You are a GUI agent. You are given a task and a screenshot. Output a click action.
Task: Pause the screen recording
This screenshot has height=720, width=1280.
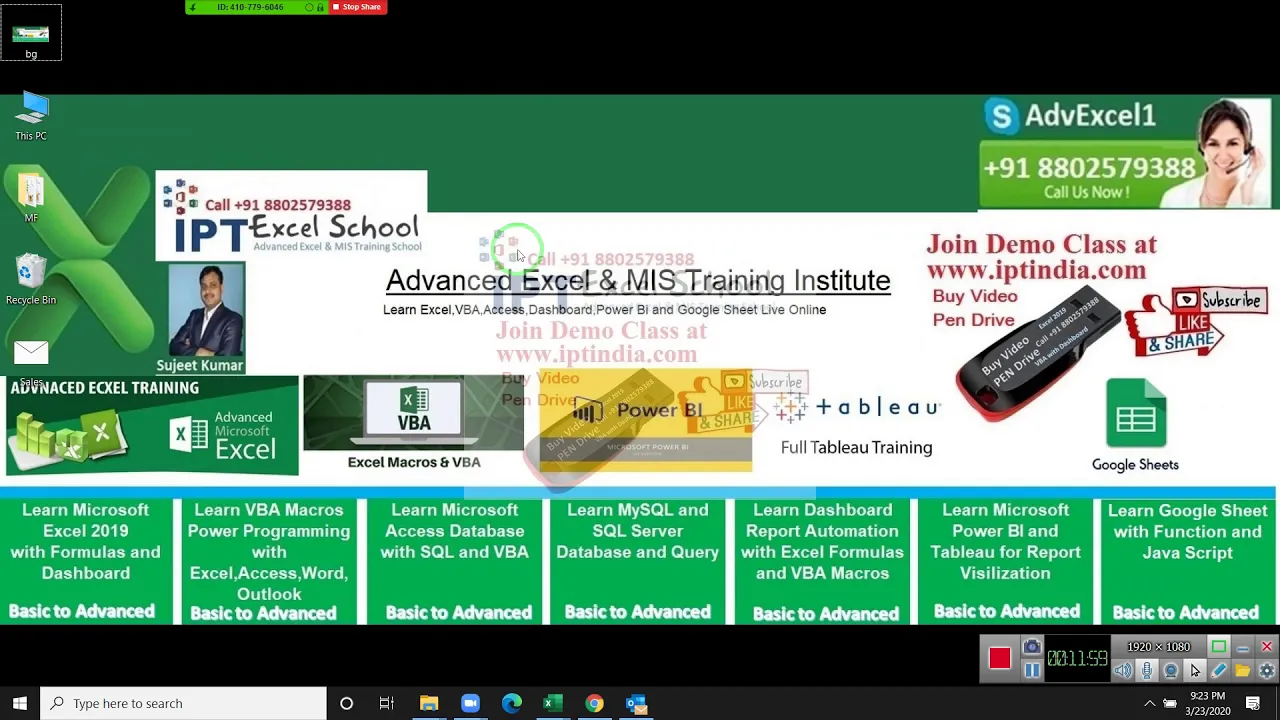pos(1032,671)
